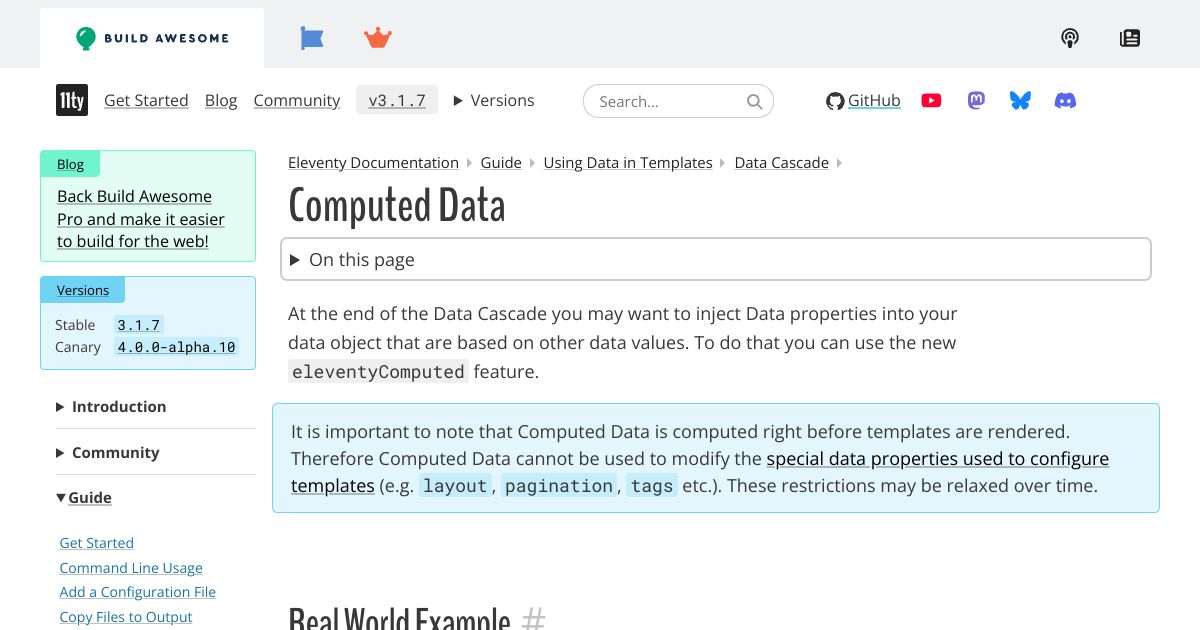Click the Computed Data page heading
The width and height of the screenshot is (1200, 630).
coord(397,205)
